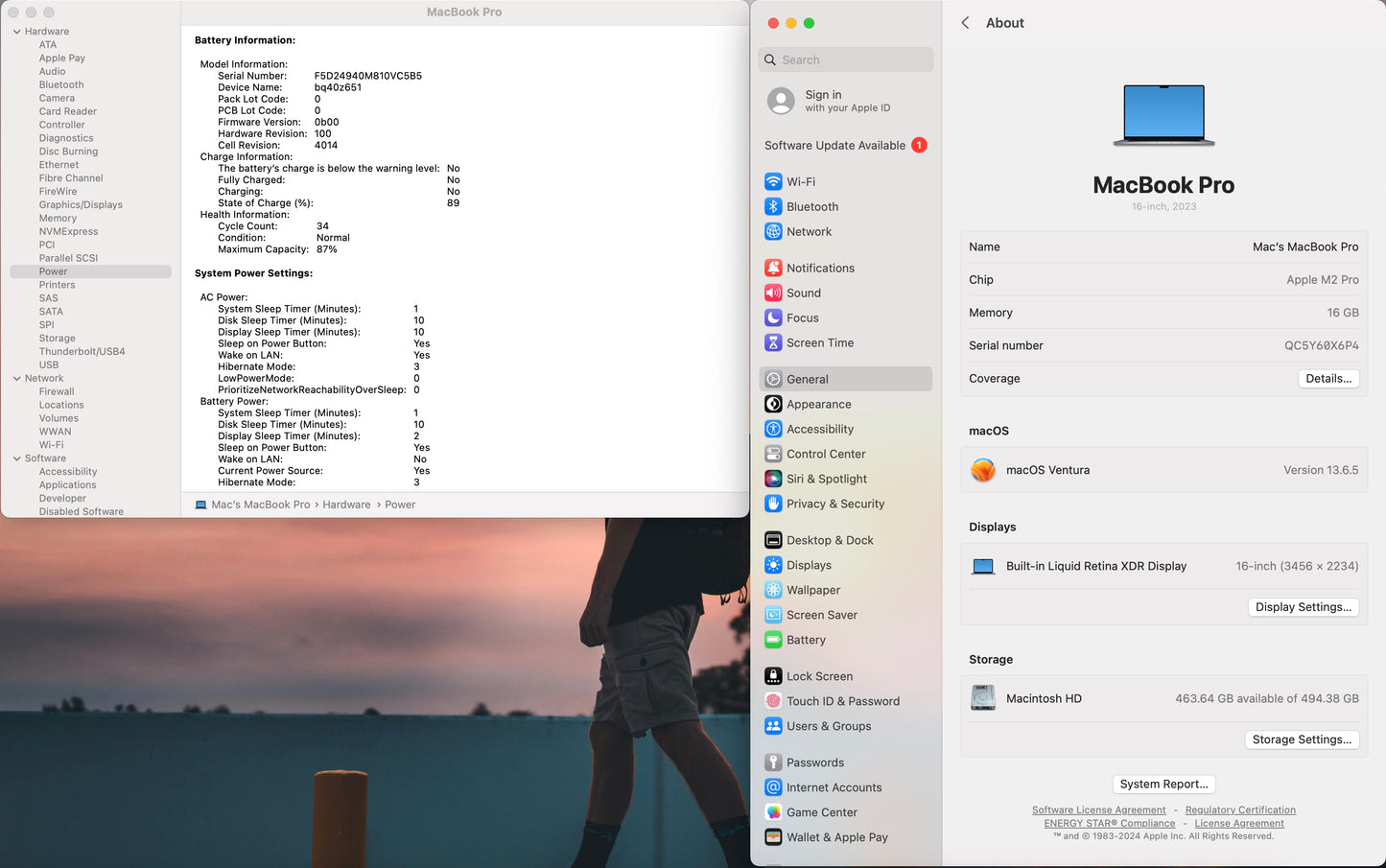Screen dimensions: 1386x868
Task: Open Bluetooth settings via its sidebar icon
Action: (773, 206)
